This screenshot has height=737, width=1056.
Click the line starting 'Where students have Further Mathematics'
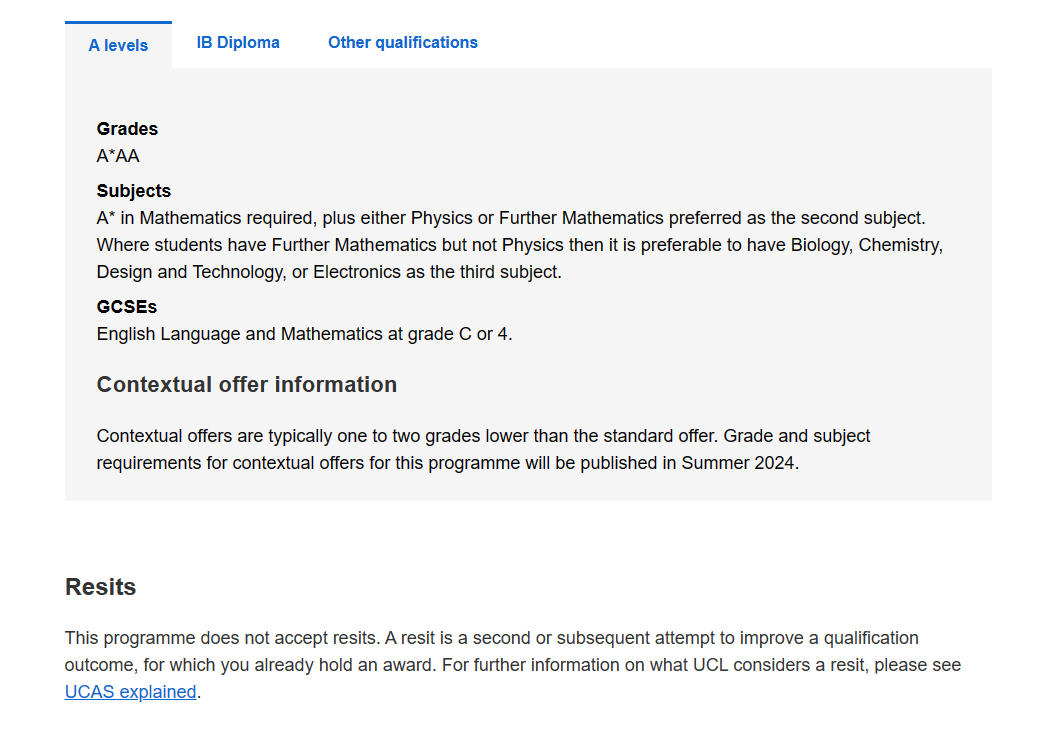[x=520, y=245]
